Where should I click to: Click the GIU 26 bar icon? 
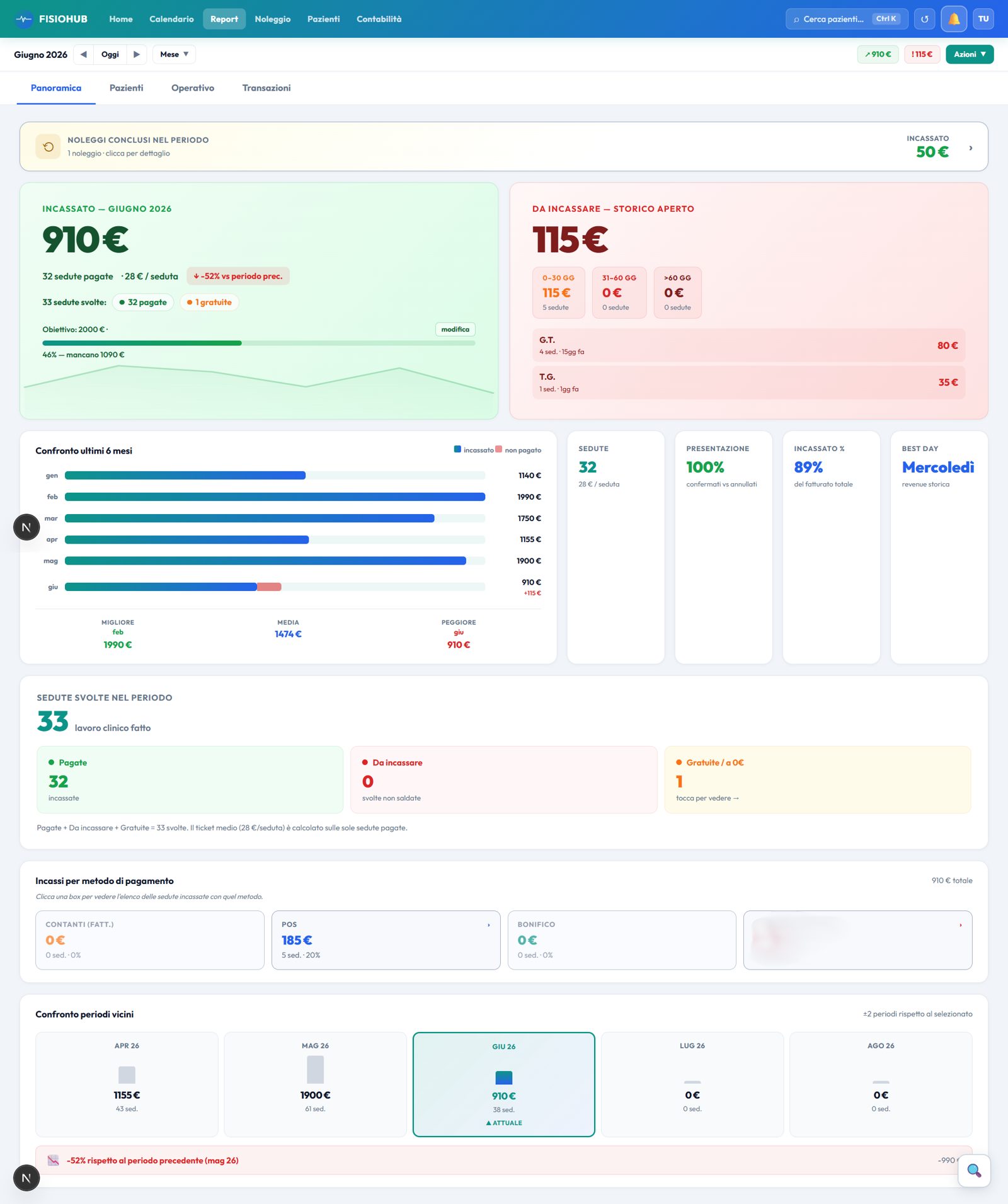(504, 1078)
